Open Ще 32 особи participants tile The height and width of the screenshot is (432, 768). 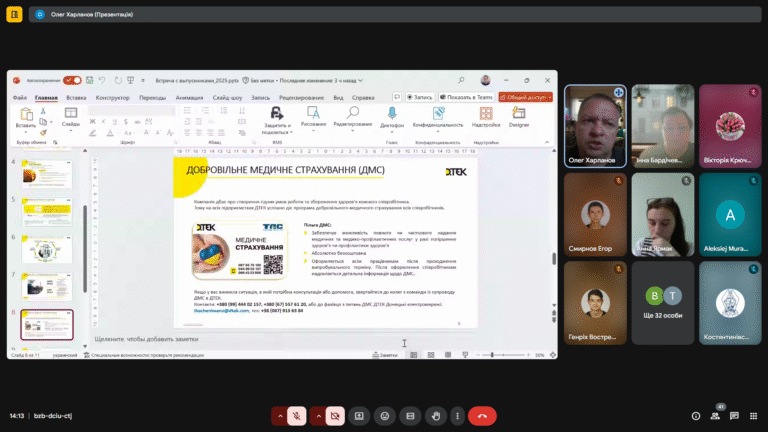[x=663, y=303]
